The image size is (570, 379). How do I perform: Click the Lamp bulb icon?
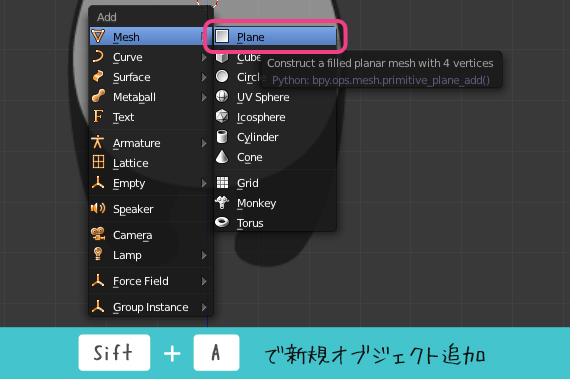pyautogui.click(x=98, y=254)
